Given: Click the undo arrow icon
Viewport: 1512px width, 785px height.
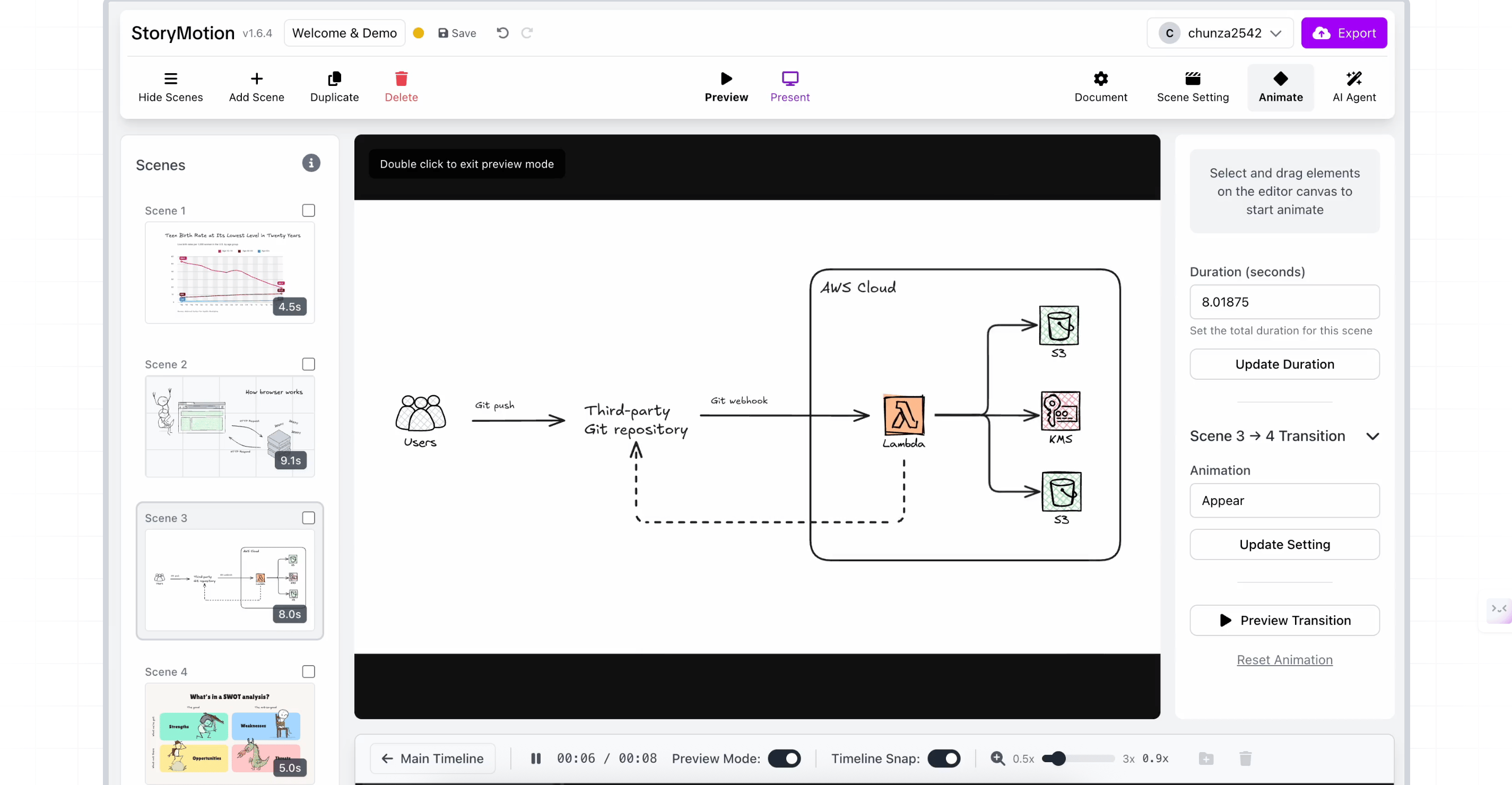Looking at the screenshot, I should tap(502, 33).
